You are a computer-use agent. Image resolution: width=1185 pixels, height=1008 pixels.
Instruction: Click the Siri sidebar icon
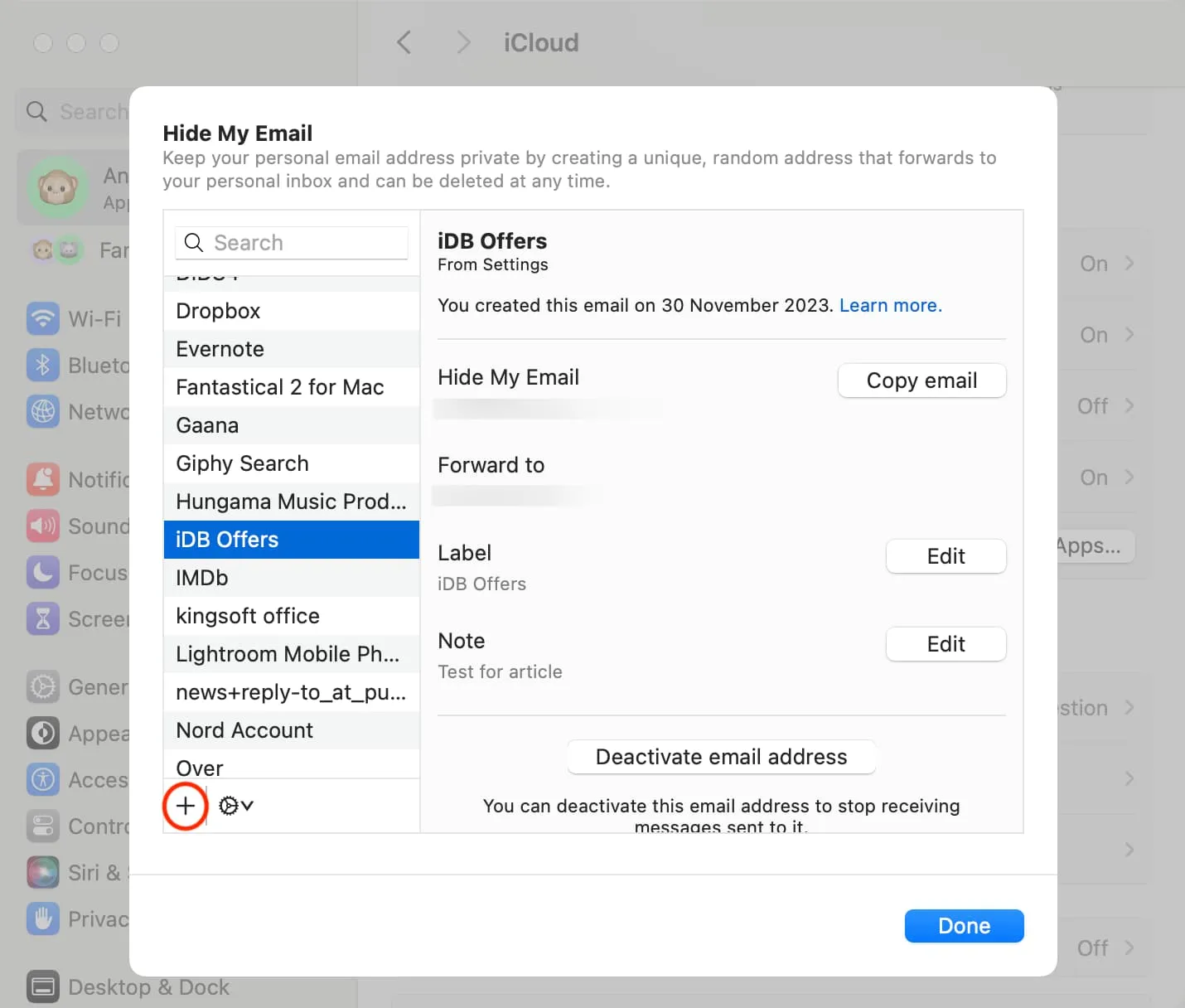pos(43,872)
